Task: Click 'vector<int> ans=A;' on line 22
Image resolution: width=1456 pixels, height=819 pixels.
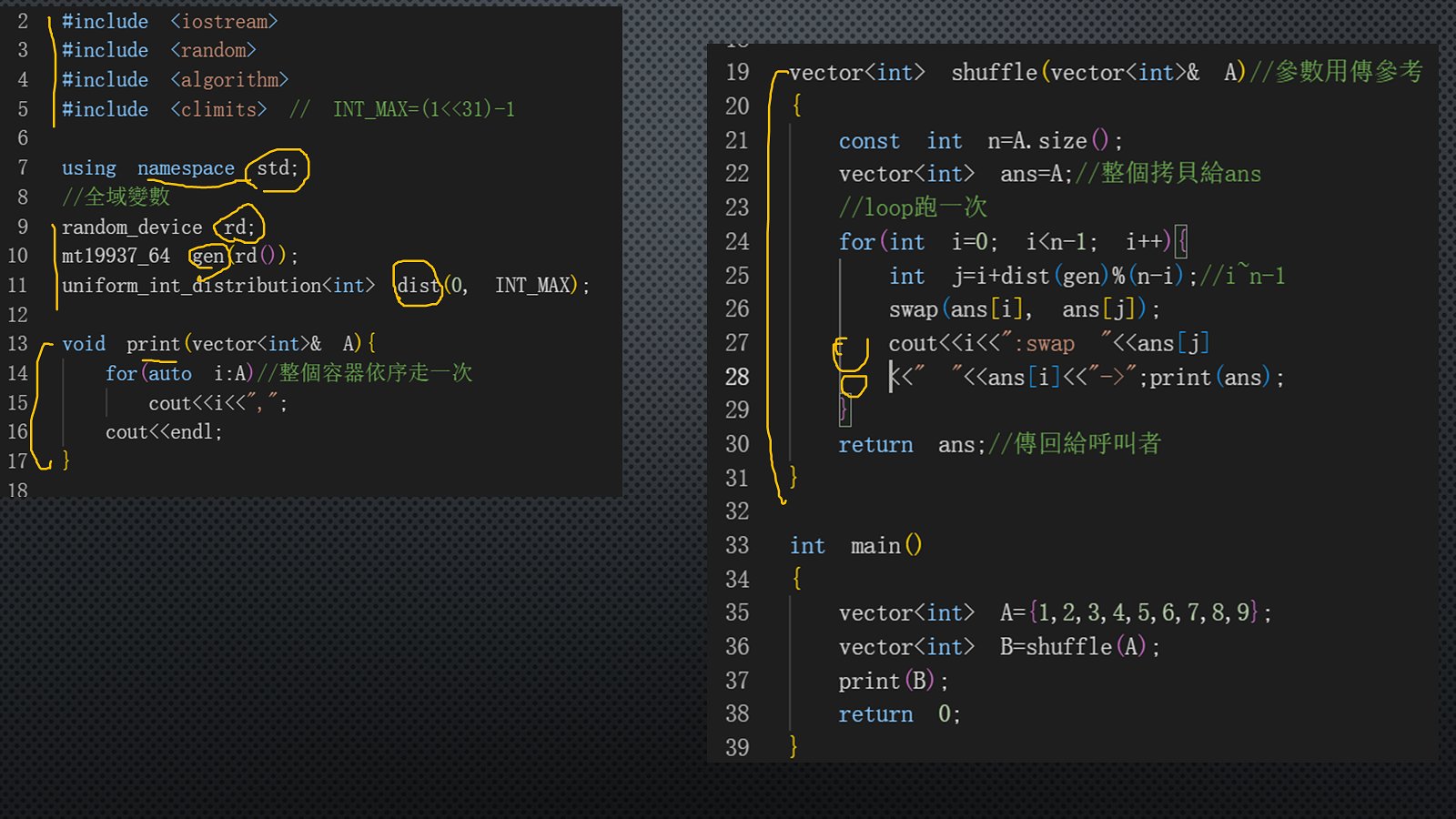Action: tap(955, 173)
